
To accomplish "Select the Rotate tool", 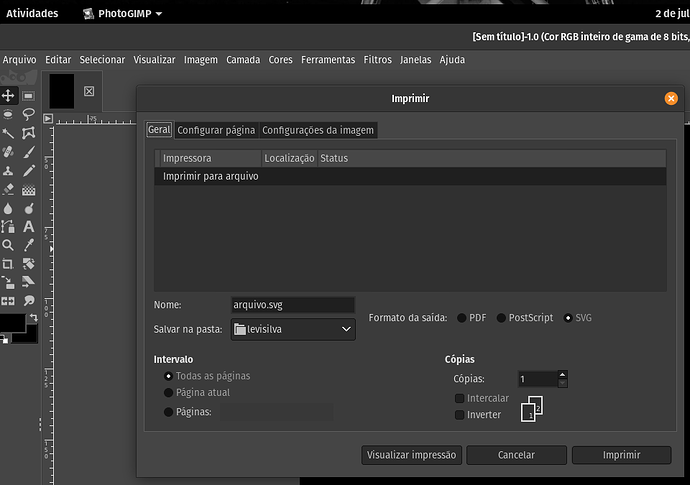I will pyautogui.click(x=29, y=264).
